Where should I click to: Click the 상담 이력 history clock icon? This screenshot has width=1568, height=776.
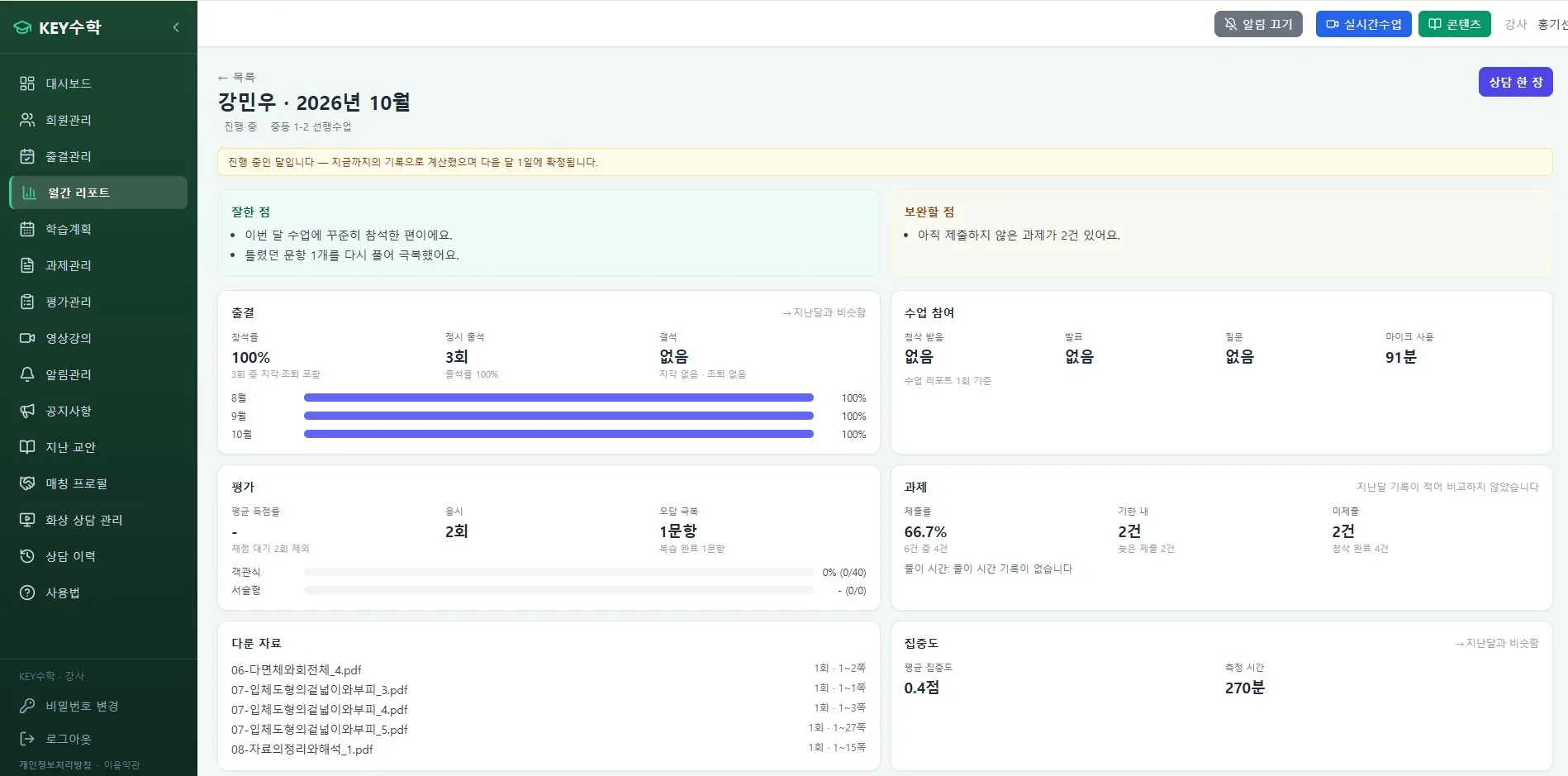tap(27, 556)
